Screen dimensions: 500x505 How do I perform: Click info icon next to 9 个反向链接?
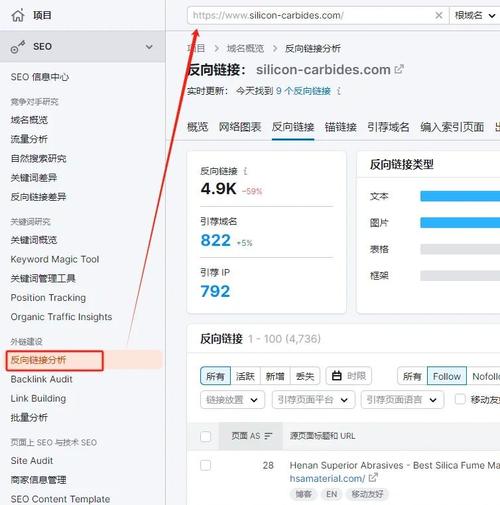[339, 91]
